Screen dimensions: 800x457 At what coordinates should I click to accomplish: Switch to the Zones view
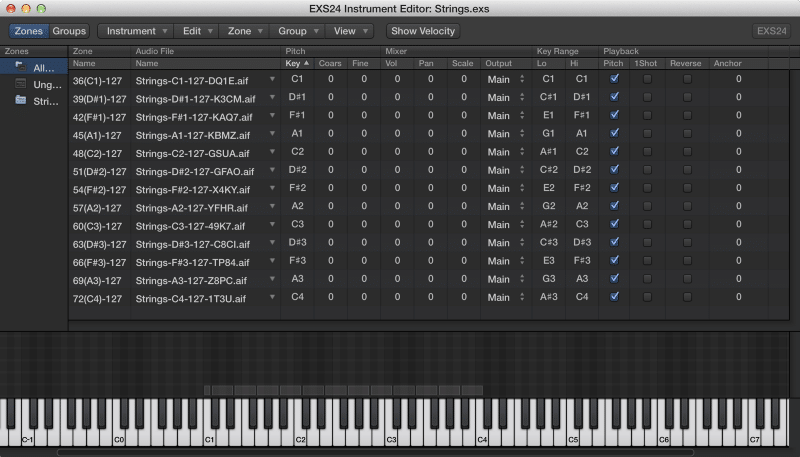[x=29, y=31]
